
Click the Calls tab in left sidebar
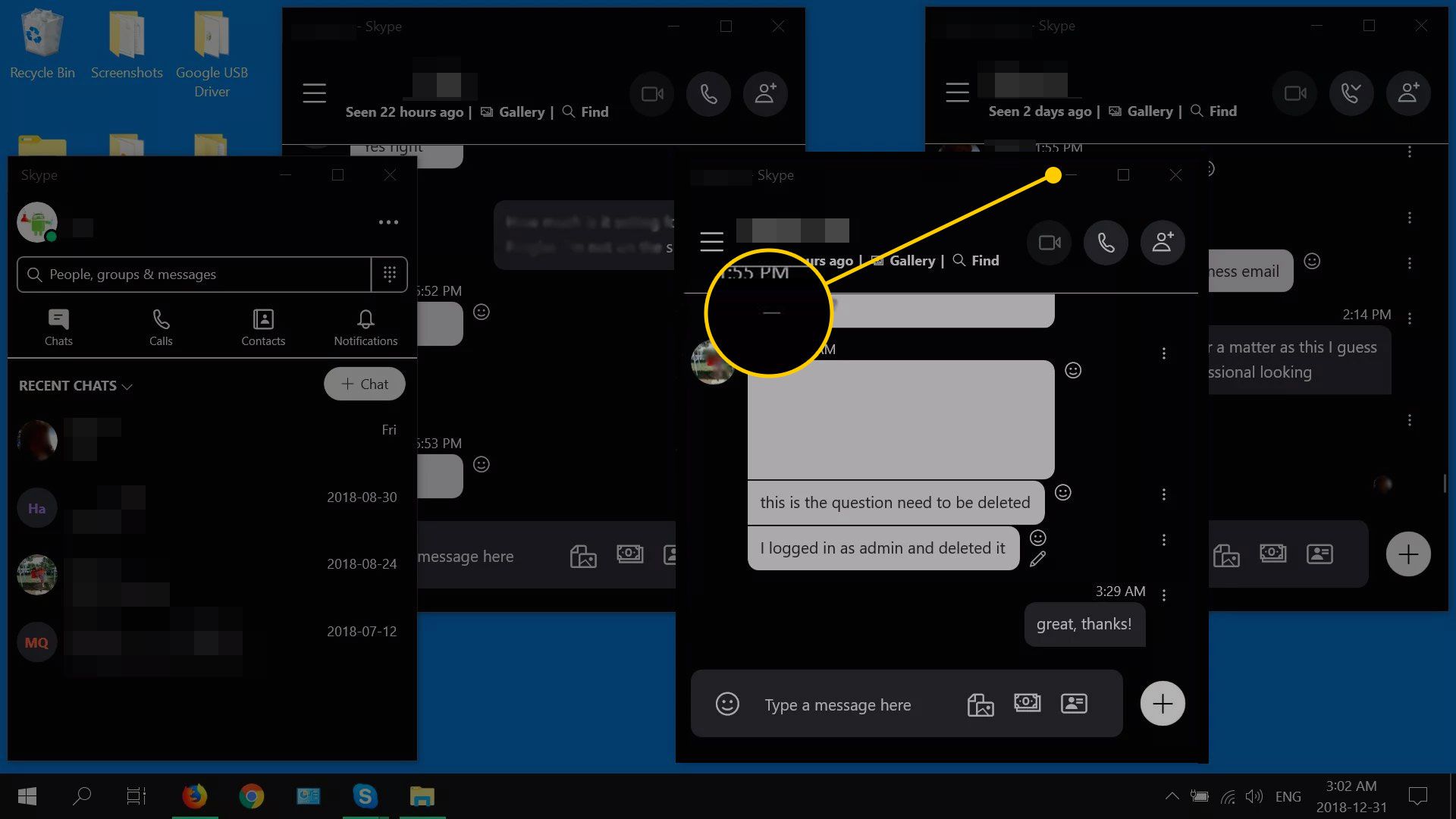click(x=161, y=326)
